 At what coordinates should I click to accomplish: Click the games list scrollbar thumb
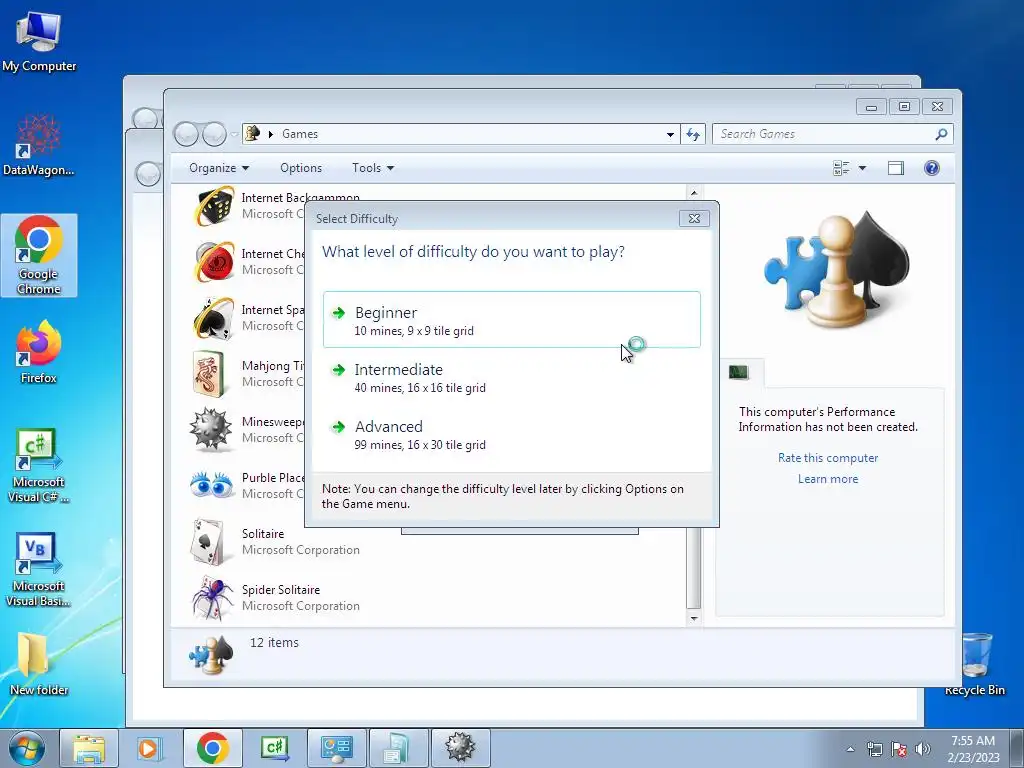pos(694,568)
